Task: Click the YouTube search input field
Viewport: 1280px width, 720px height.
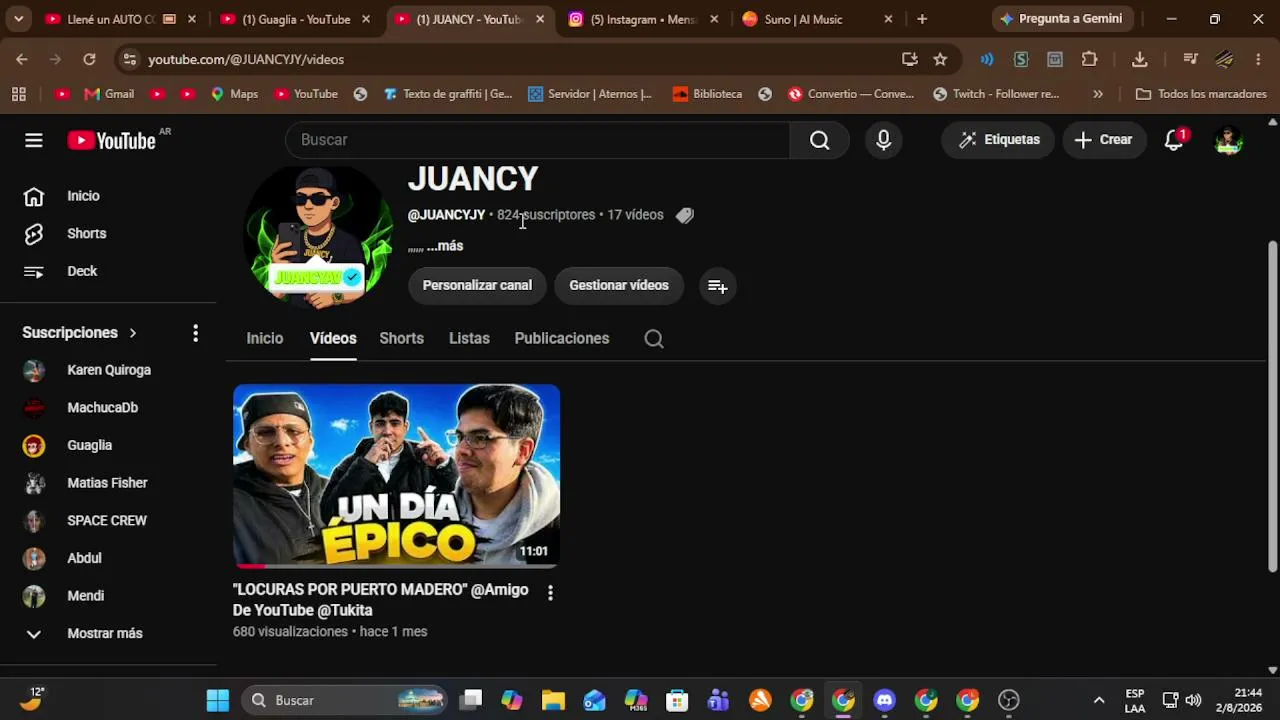Action: tap(538, 140)
